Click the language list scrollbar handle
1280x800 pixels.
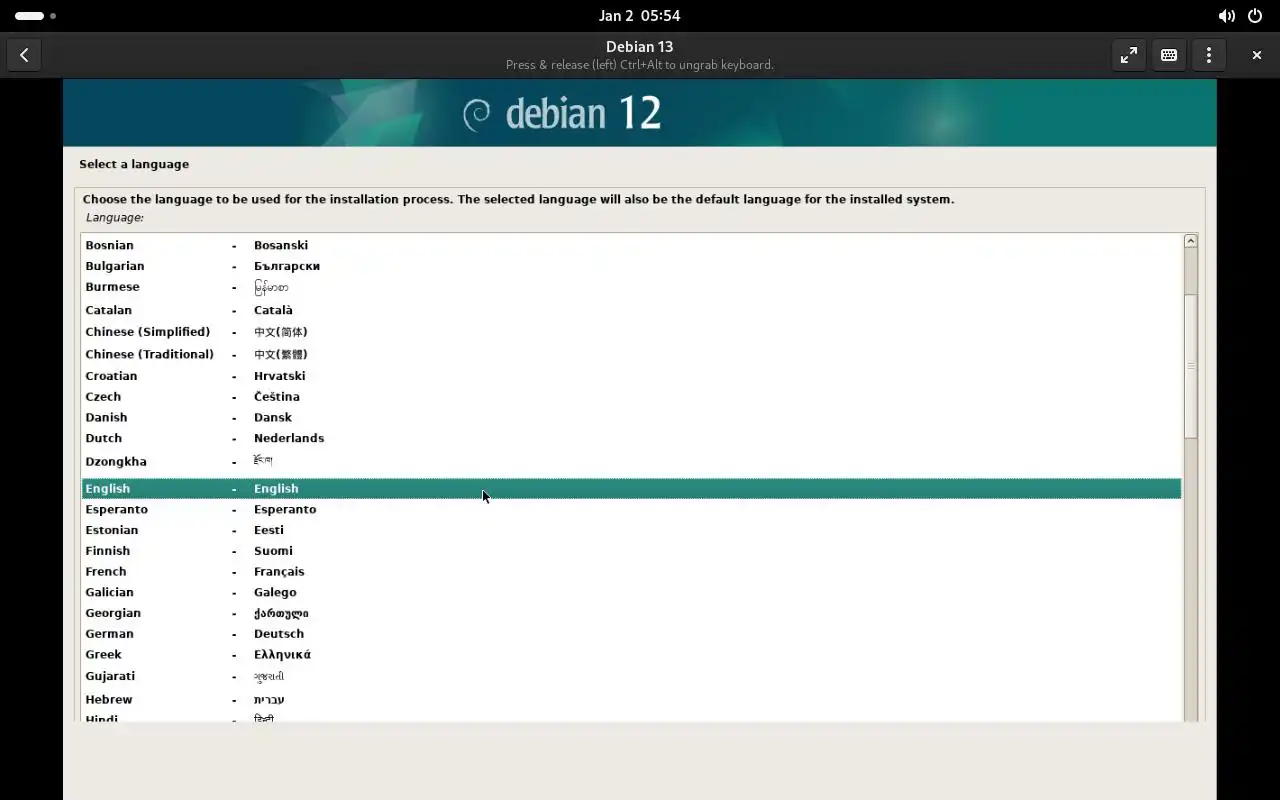click(x=1190, y=366)
